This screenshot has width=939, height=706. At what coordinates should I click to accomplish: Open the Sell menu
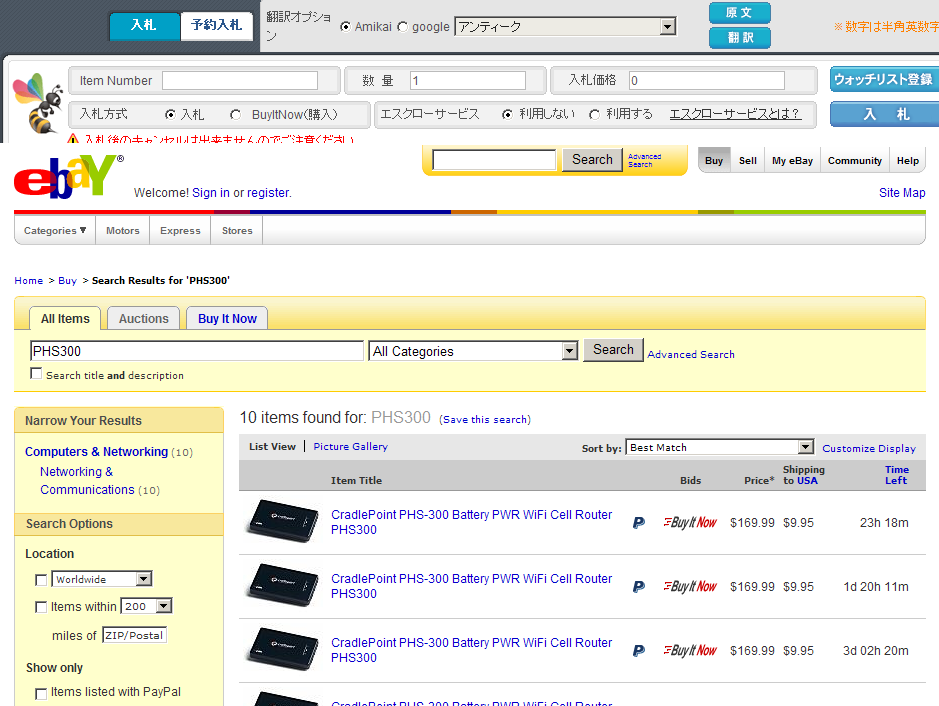747,160
